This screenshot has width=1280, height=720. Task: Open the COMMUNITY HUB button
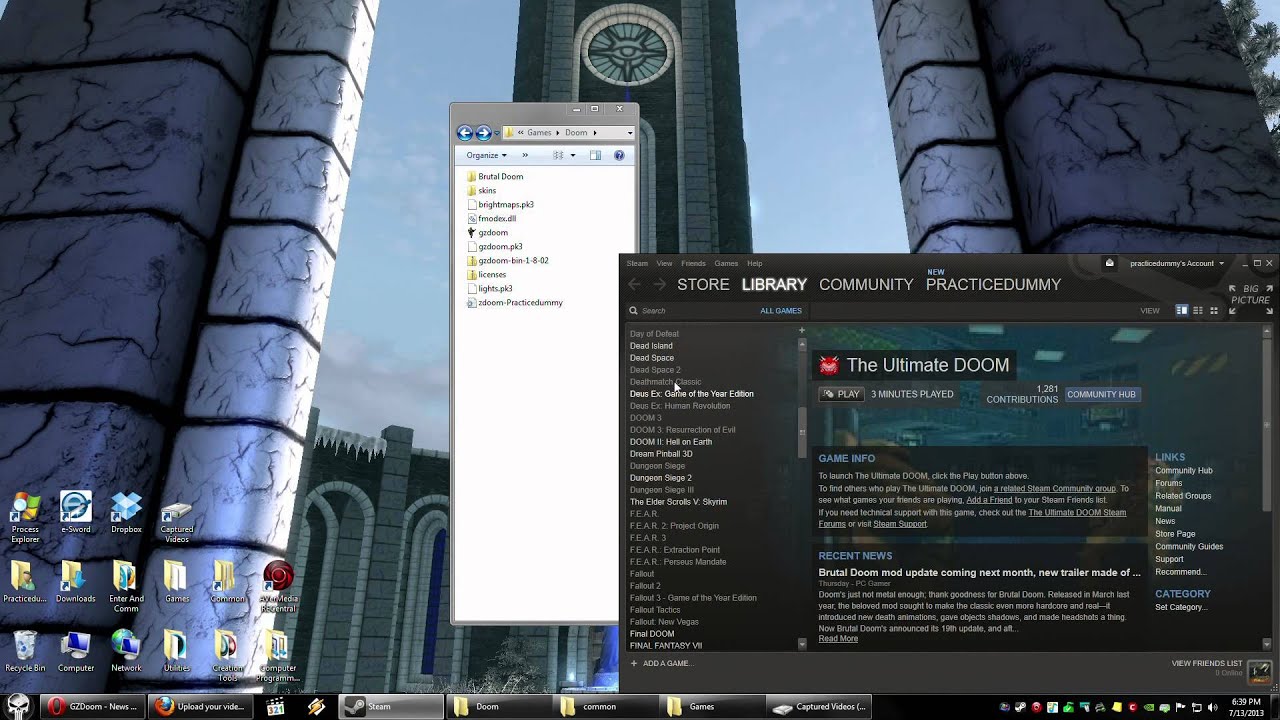pos(1101,394)
